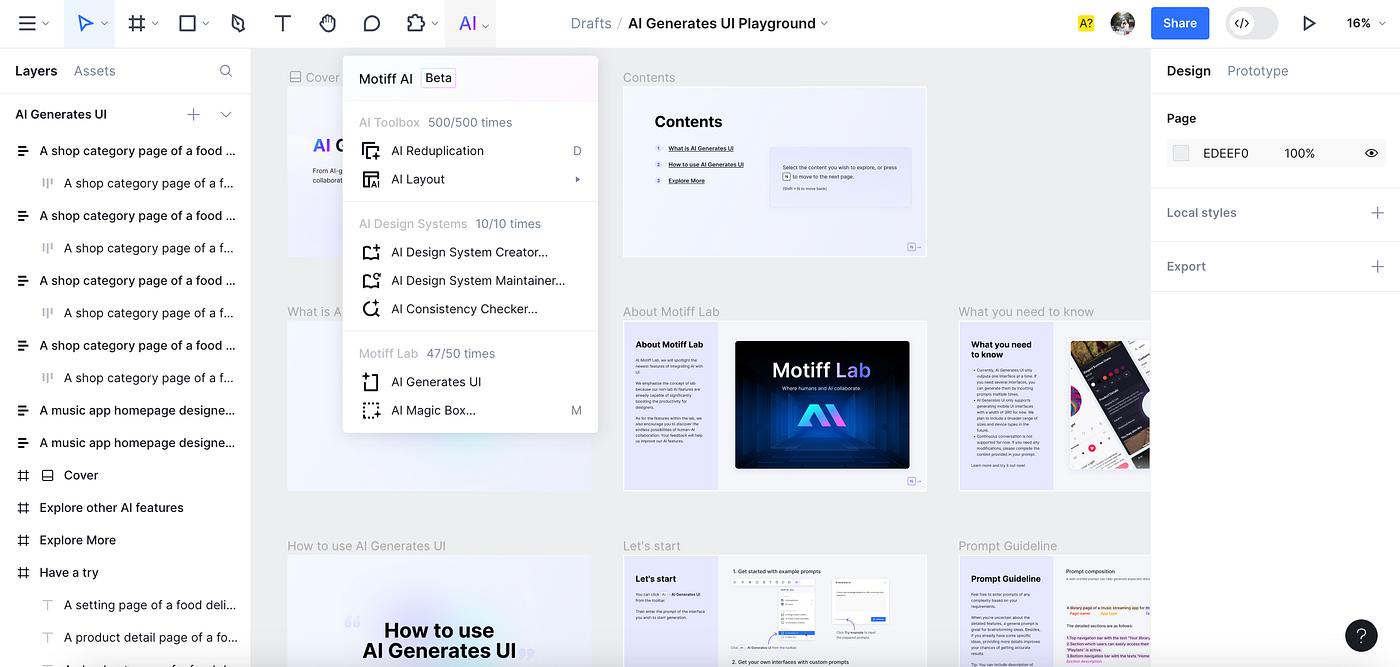
Task: Choose AI Design System Creator
Action: 470,252
